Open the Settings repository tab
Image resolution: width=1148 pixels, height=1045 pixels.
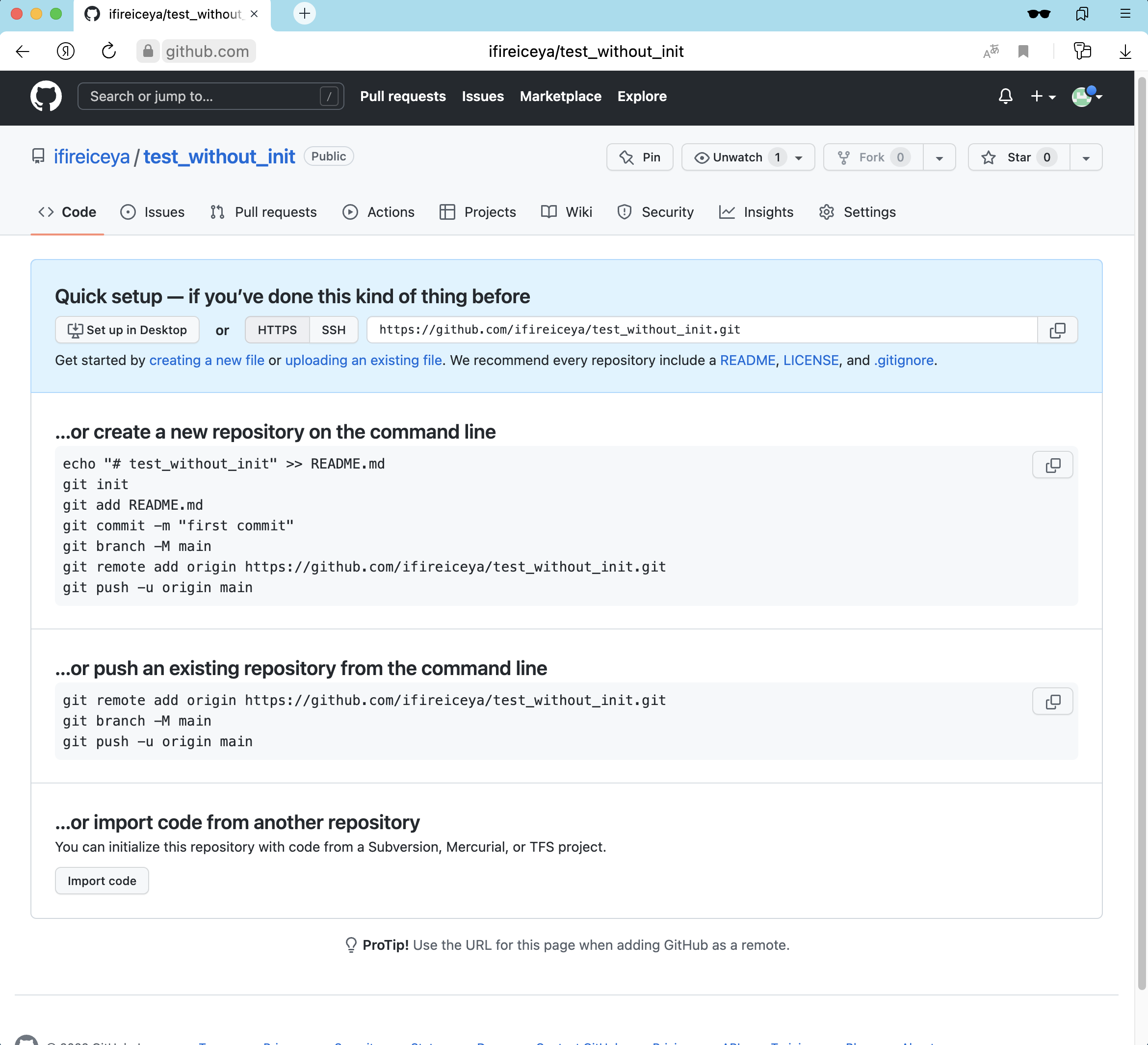point(857,212)
